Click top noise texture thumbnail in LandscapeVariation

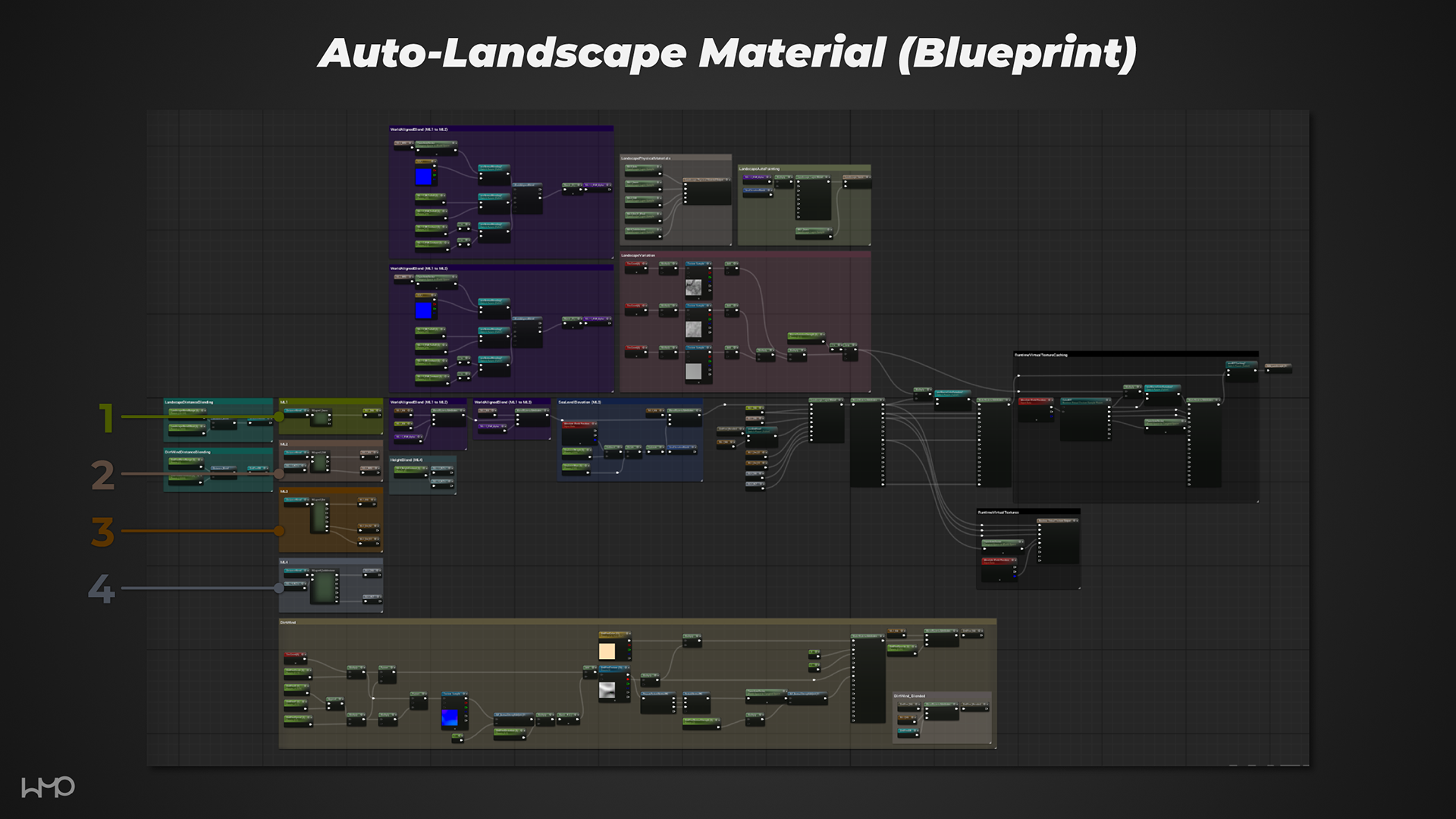[x=693, y=287]
